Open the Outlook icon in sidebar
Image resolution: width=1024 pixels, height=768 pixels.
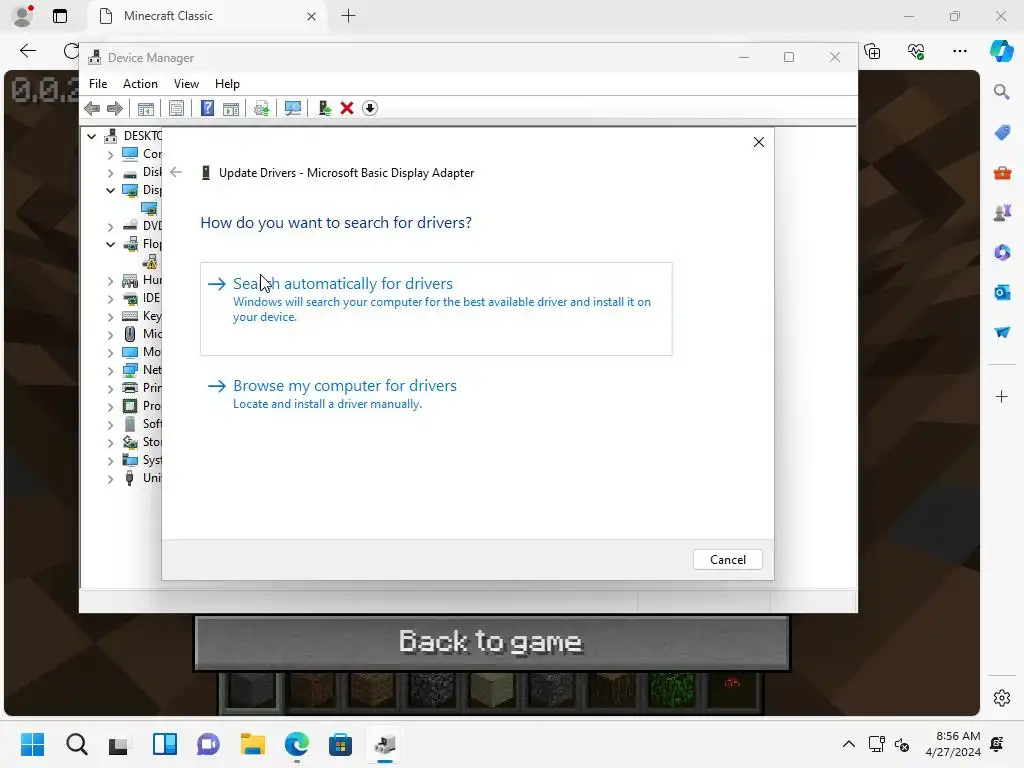coord(1002,292)
